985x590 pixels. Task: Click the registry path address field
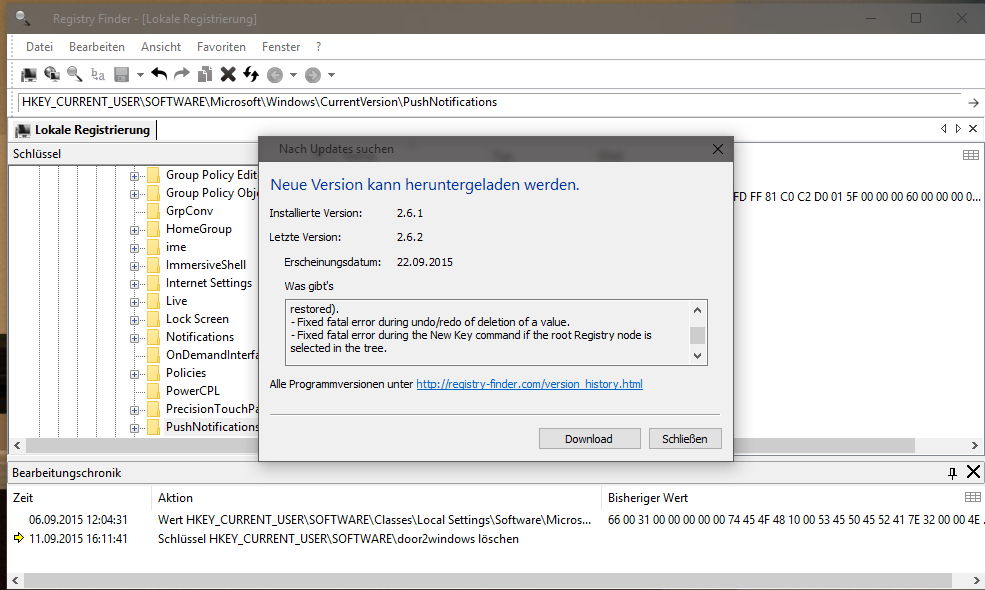491,102
